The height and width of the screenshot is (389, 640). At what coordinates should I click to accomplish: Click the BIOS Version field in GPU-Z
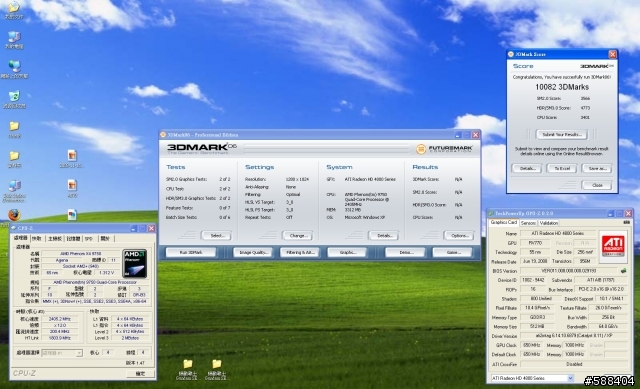click(569, 271)
